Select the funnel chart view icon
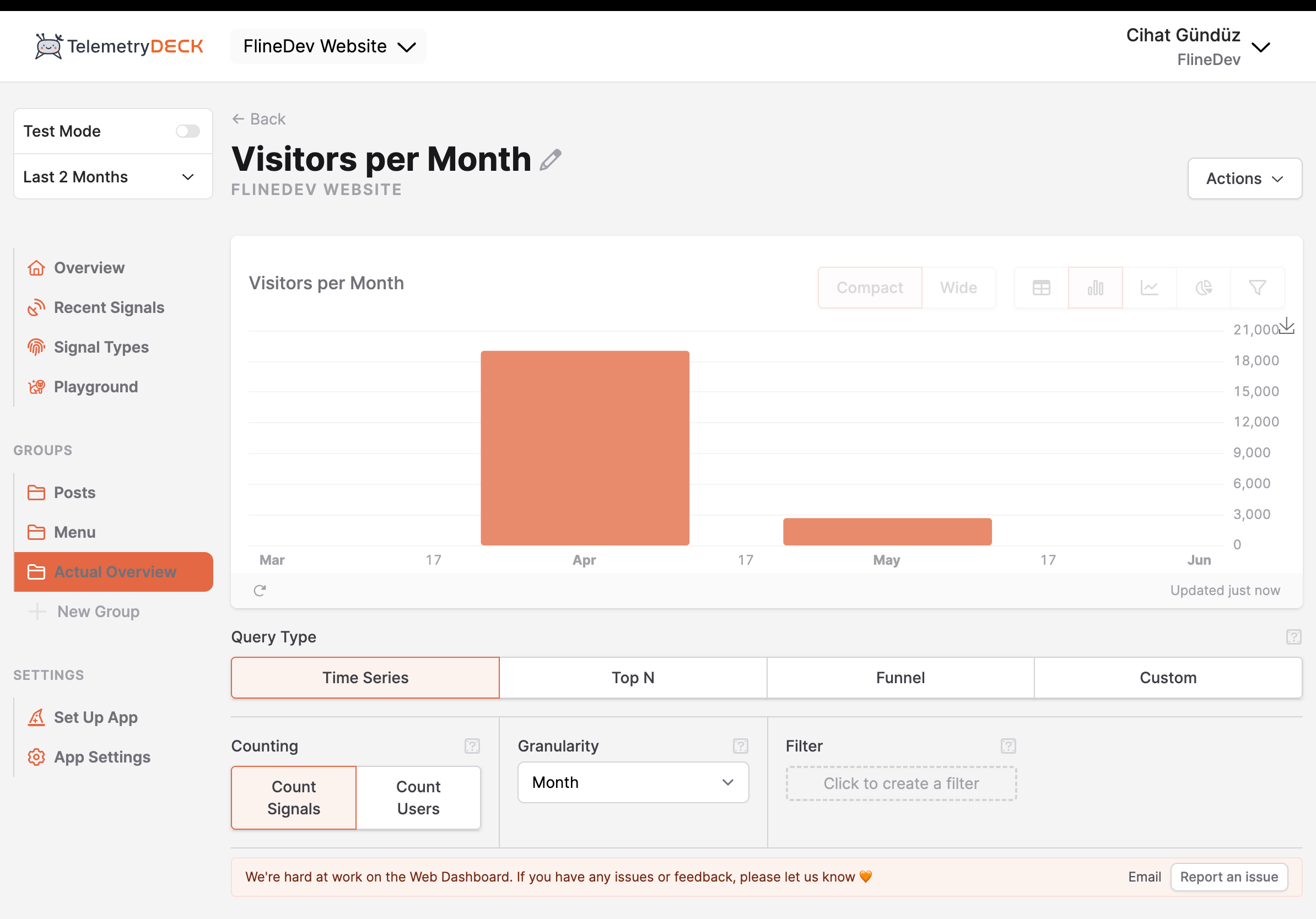This screenshot has width=1316, height=919. click(1257, 288)
